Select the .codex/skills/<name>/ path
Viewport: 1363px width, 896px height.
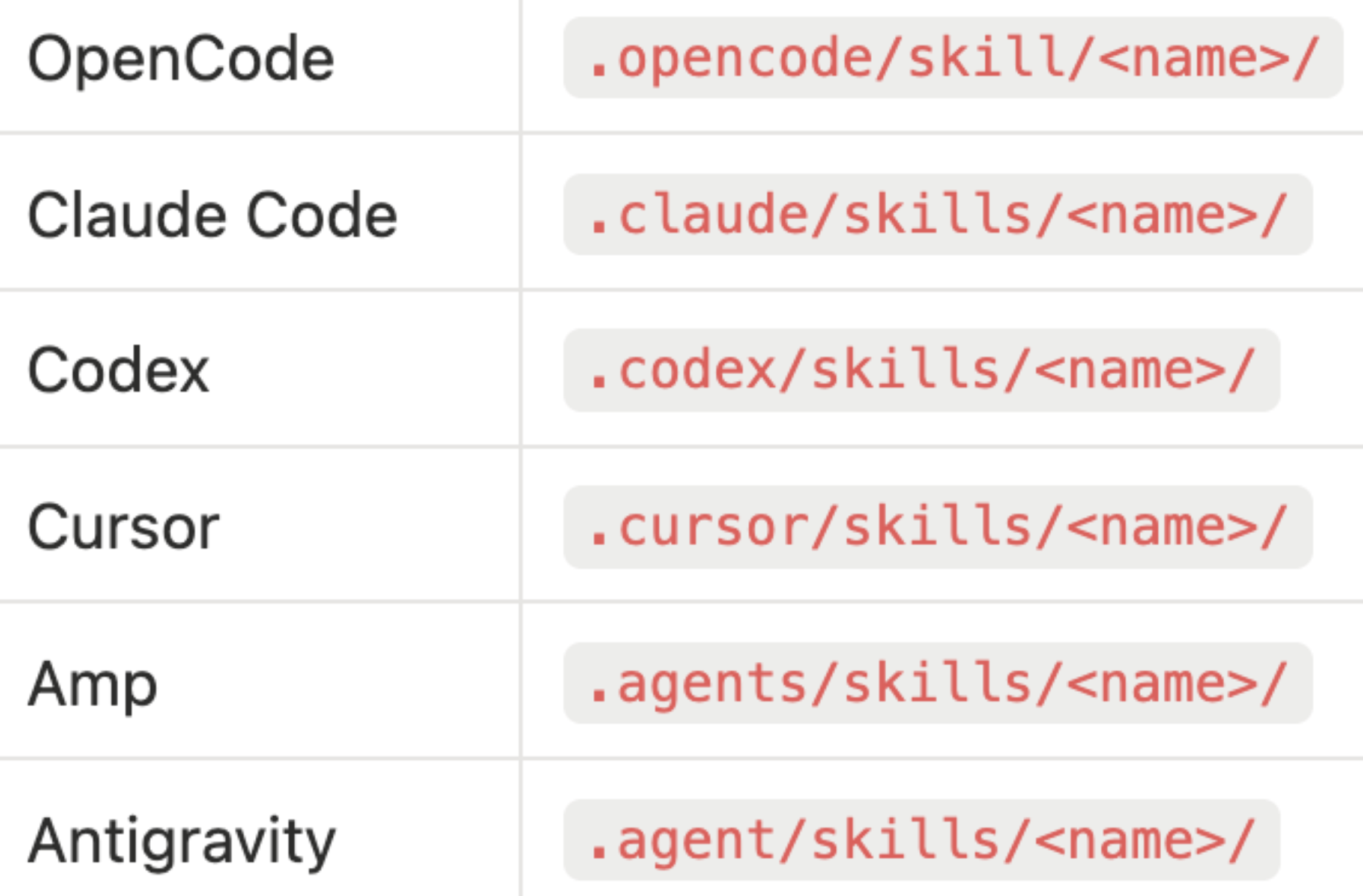[x=920, y=371]
